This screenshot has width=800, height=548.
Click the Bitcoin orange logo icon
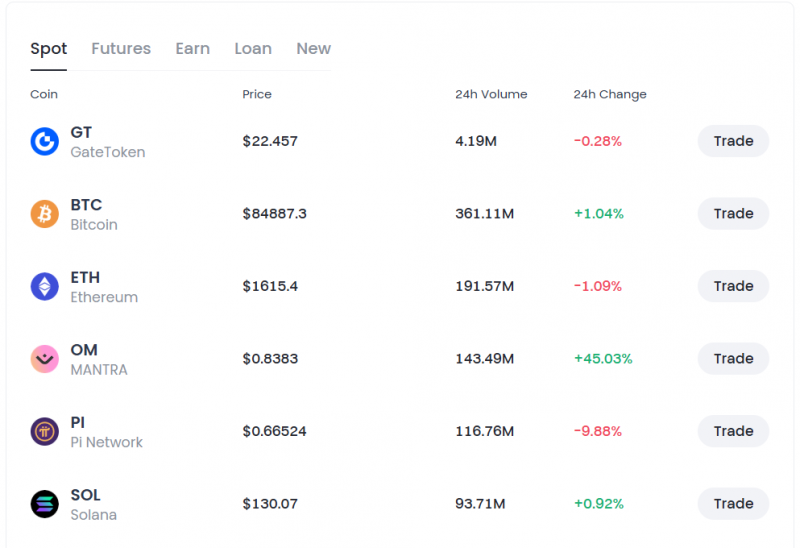coord(45,214)
